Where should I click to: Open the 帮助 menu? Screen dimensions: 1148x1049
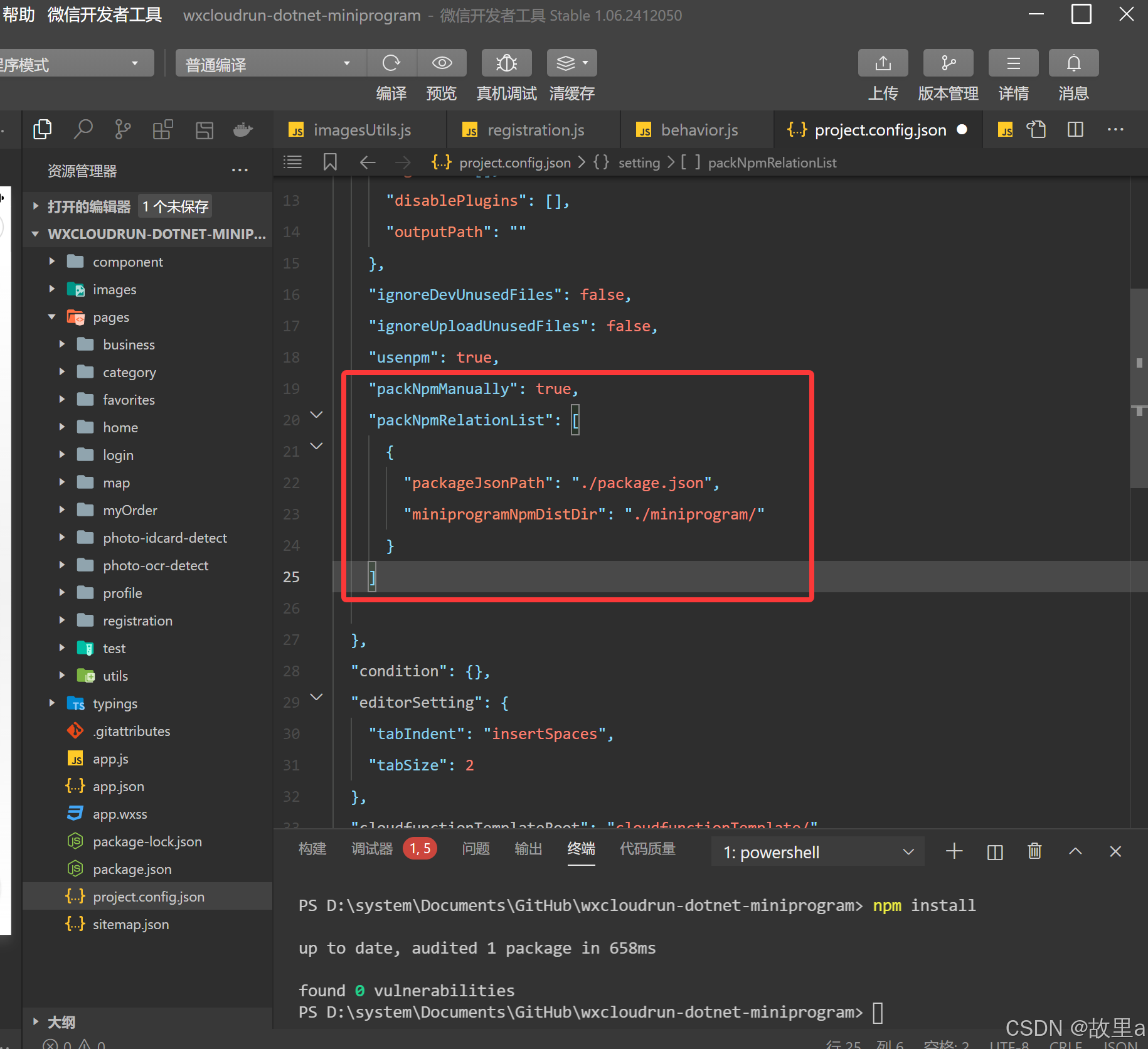tap(18, 14)
